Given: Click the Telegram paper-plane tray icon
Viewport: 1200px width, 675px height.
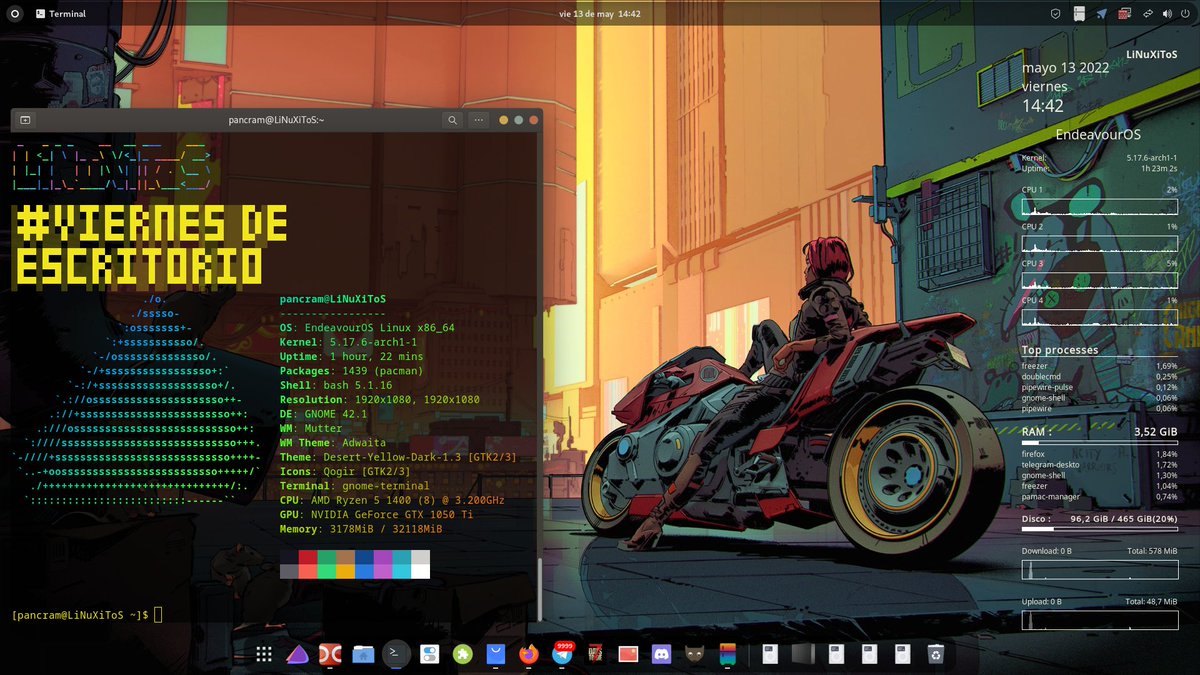Looking at the screenshot, I should tap(1102, 14).
